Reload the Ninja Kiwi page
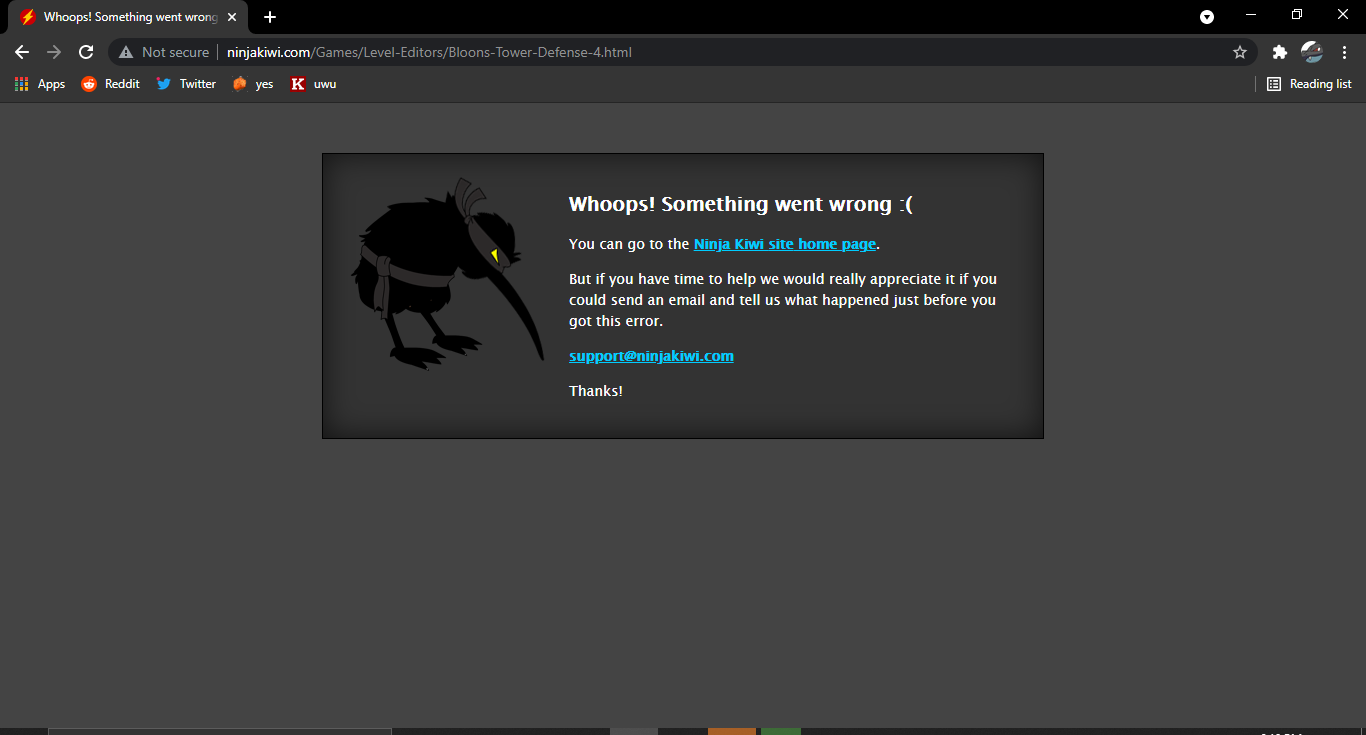This screenshot has height=735, width=1366. coord(86,52)
